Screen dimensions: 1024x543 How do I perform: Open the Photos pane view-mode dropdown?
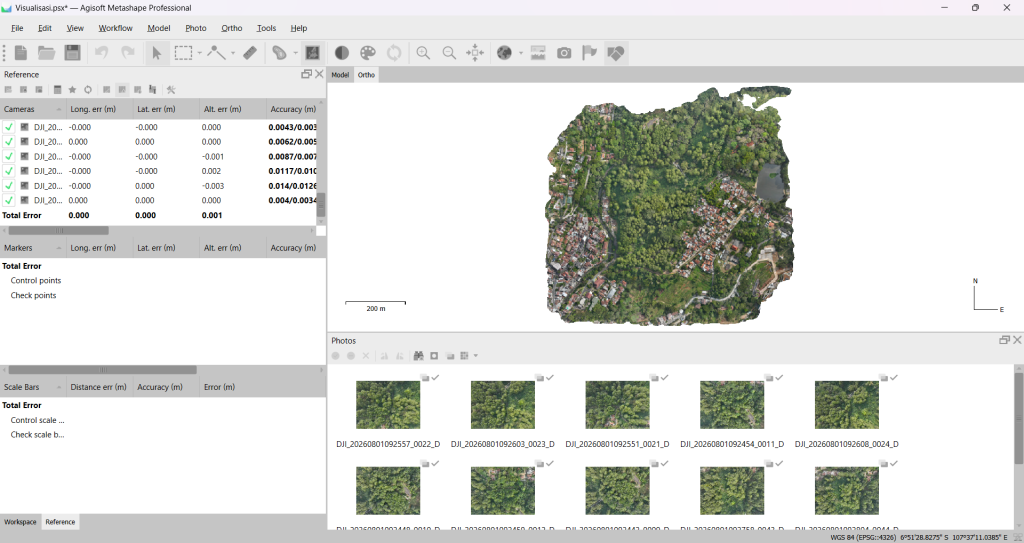click(x=475, y=356)
